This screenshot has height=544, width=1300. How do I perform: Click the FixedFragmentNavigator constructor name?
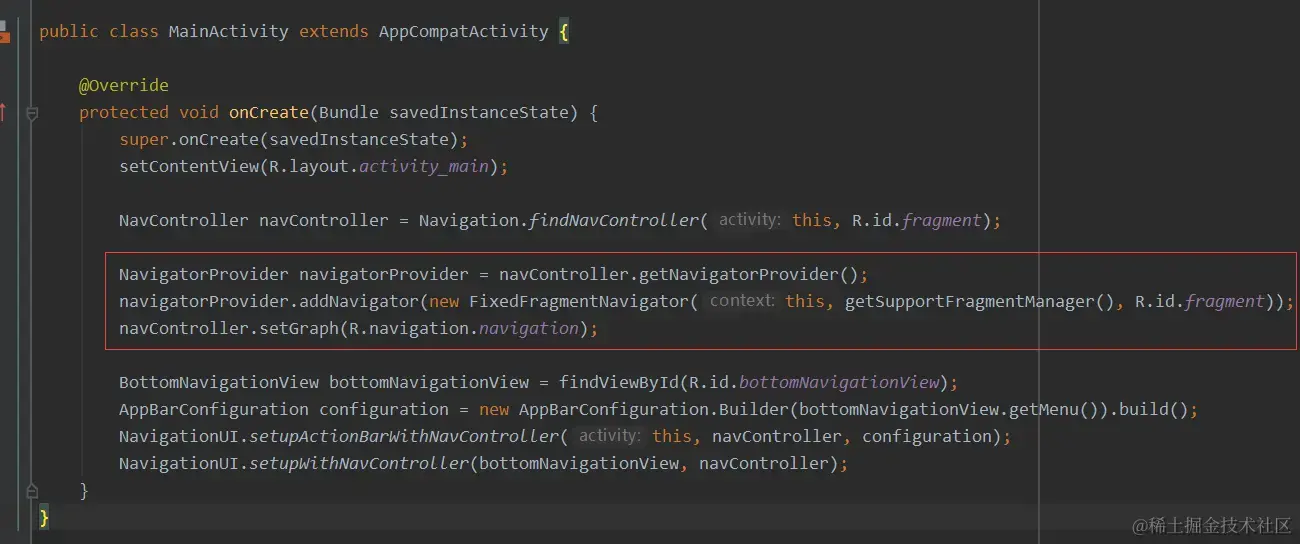[578, 301]
